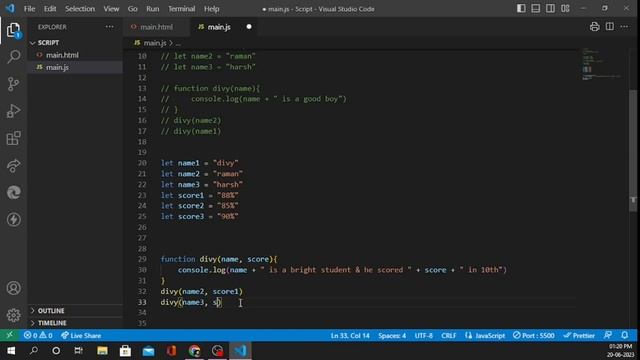Open errors and warnings in status bar
This screenshot has height=360, width=640.
(38, 336)
